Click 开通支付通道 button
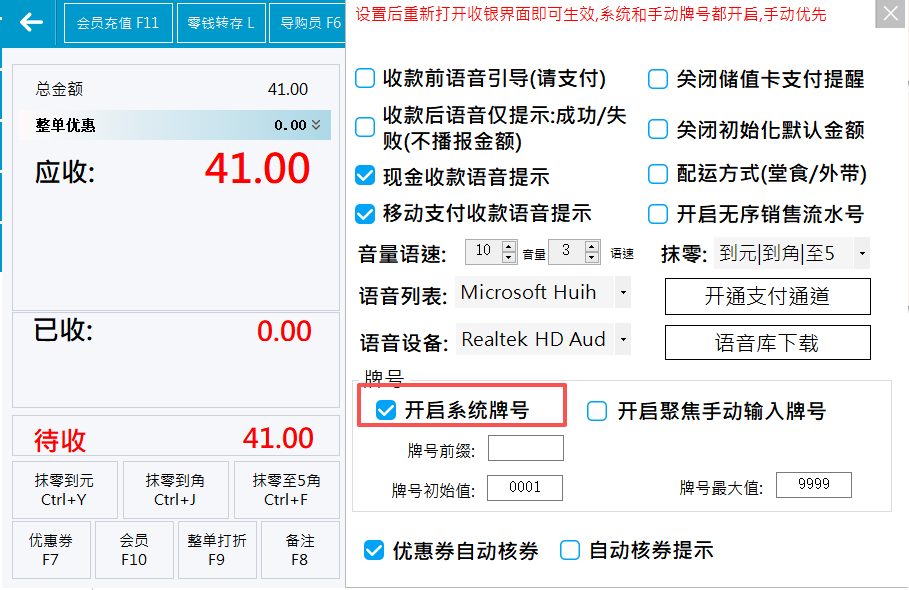This screenshot has width=909, height=590. (x=767, y=297)
